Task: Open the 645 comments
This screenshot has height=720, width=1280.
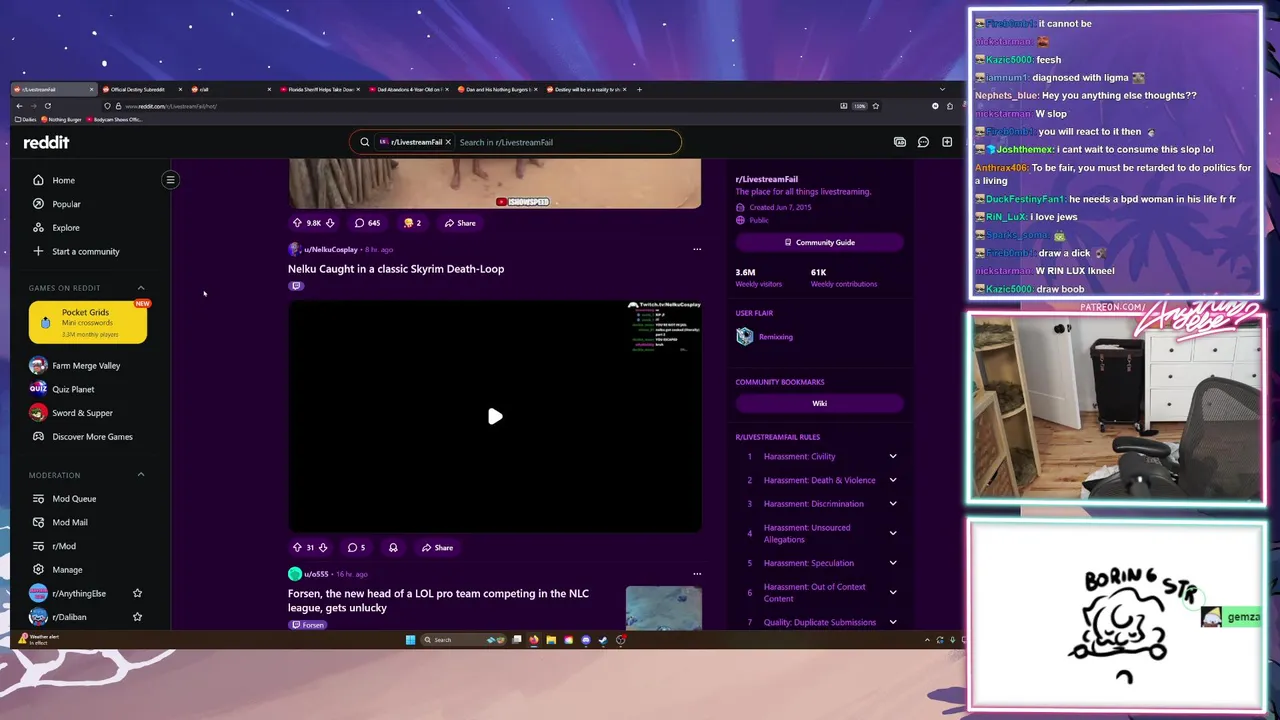Action: 366,223
